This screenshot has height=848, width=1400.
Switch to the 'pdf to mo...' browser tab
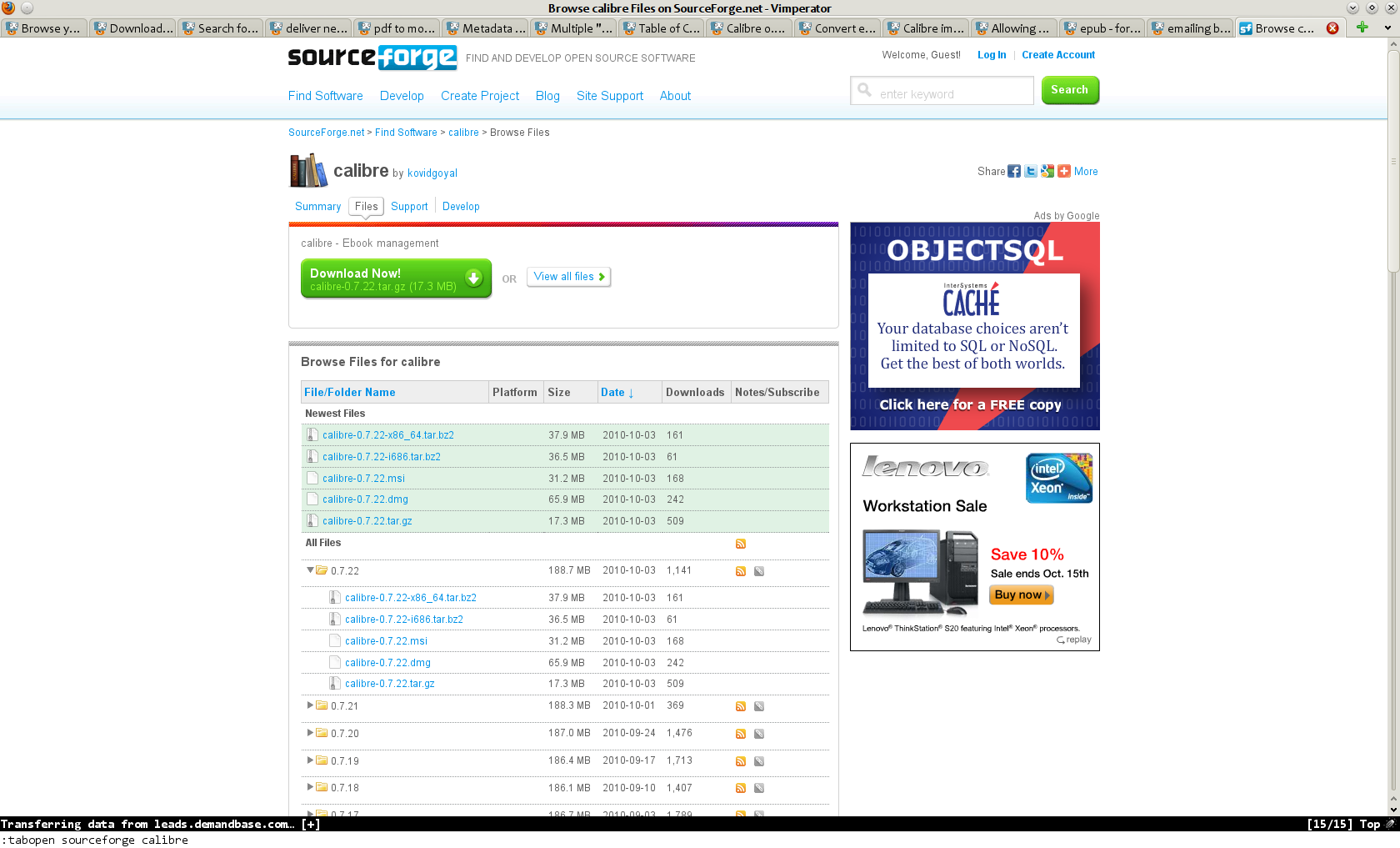397,28
